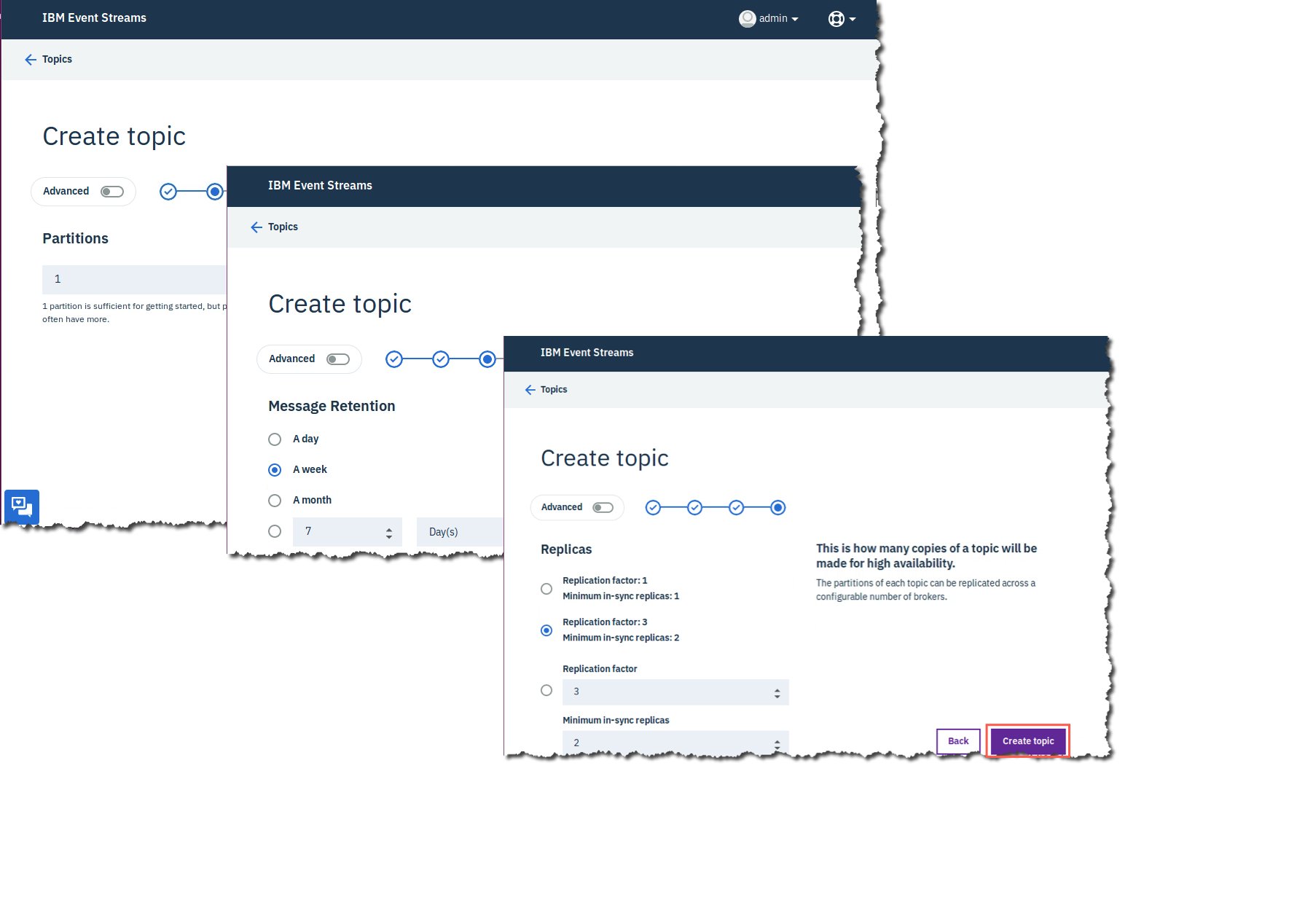The image size is (1289, 924).
Task: Click the back arrow in the Partitions window
Action: point(31,60)
